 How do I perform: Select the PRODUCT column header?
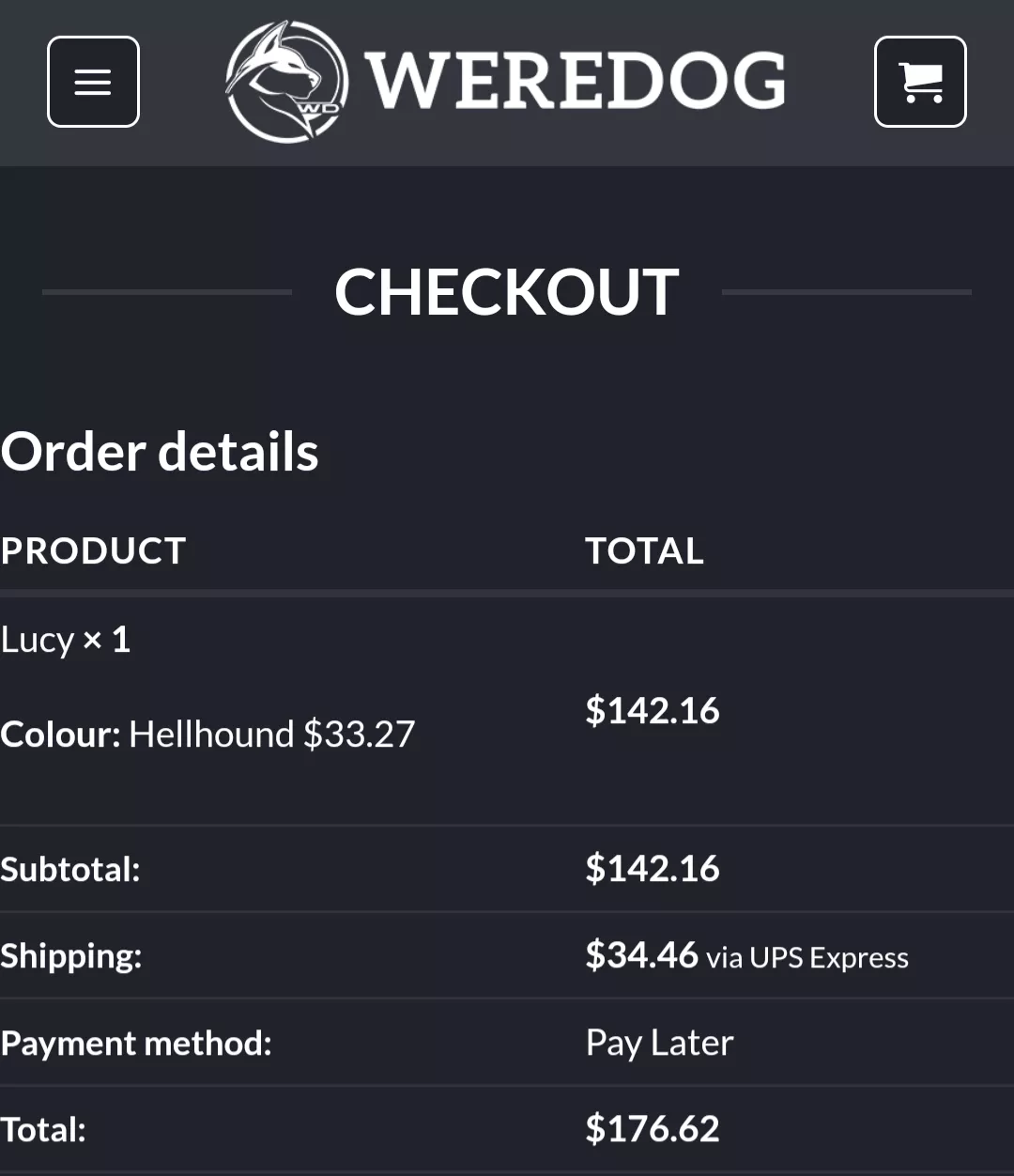[x=93, y=550]
